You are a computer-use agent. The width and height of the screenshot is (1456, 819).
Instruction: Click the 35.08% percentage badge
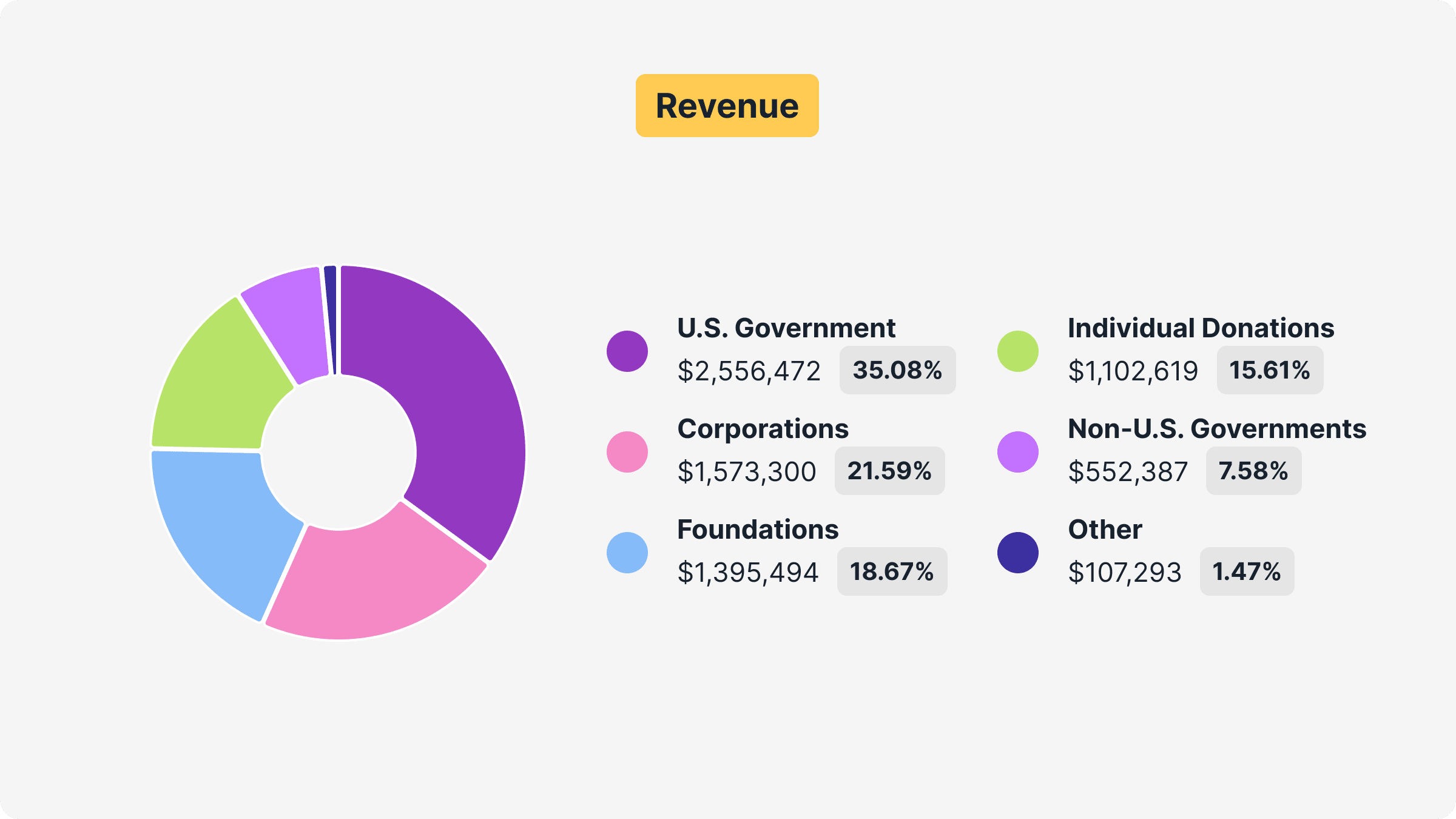click(x=897, y=370)
